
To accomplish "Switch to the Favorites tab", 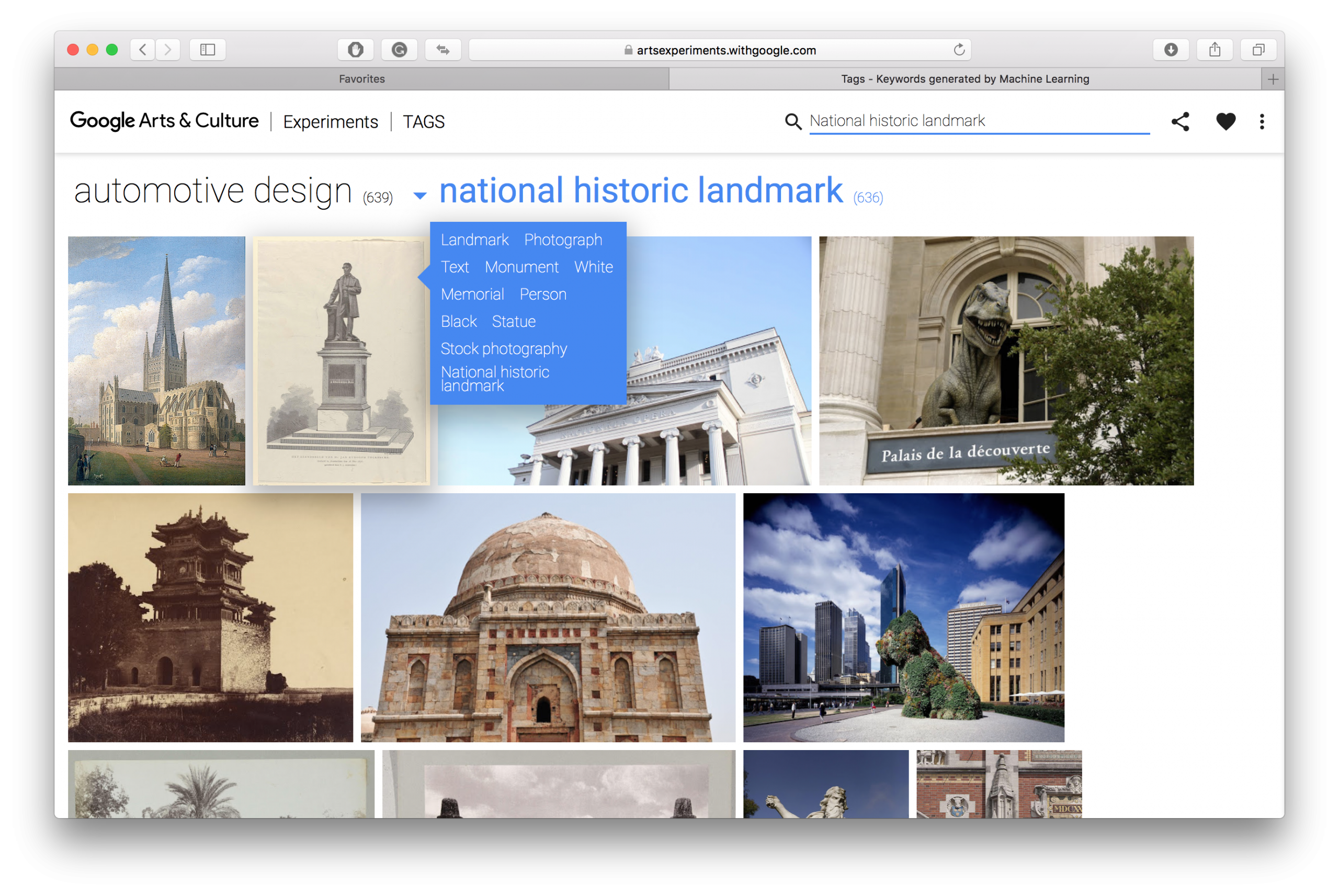I will point(361,79).
